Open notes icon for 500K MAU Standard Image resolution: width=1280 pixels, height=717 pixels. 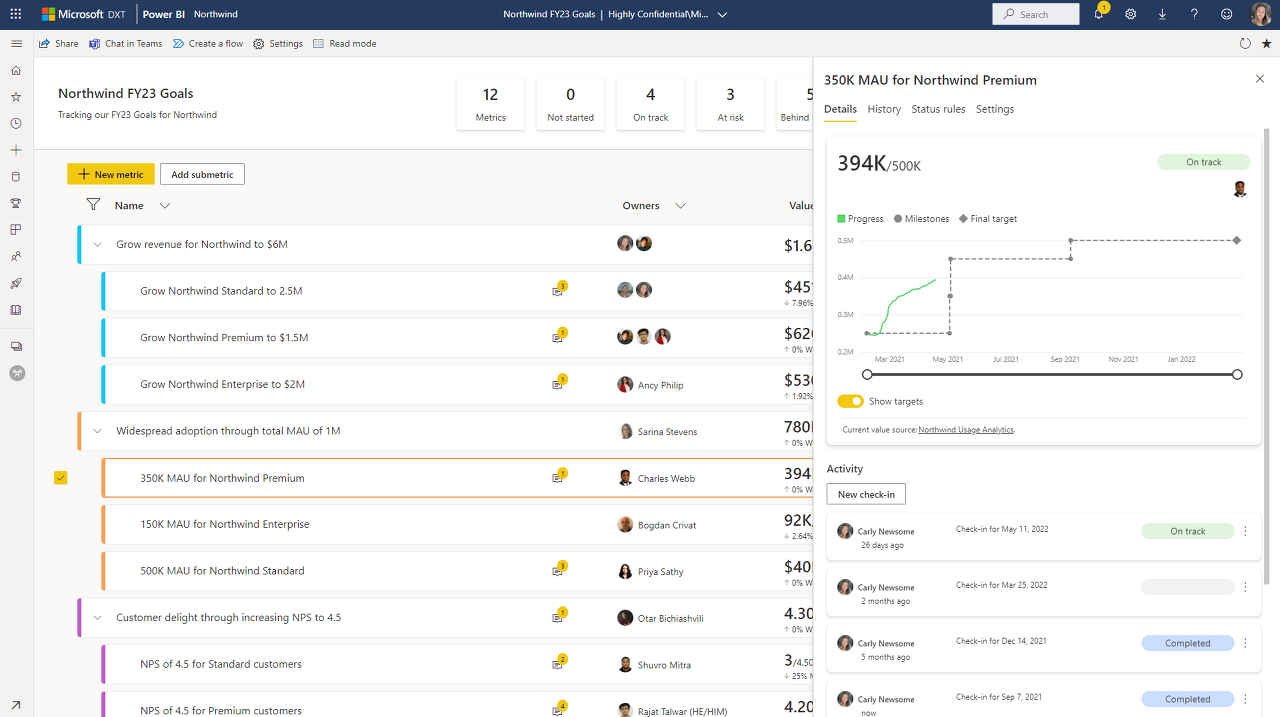(x=559, y=570)
